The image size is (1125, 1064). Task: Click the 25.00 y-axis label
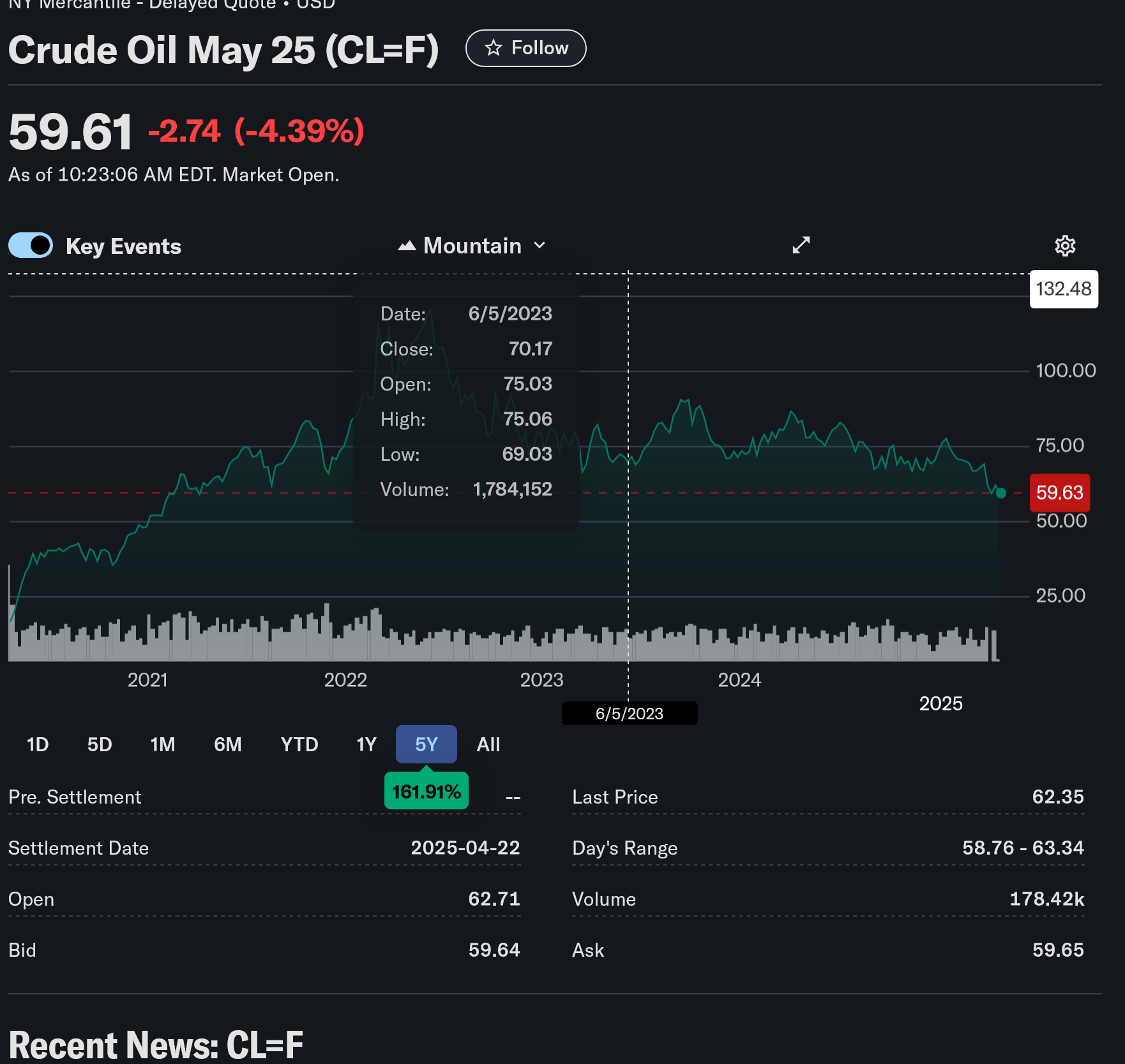pyautogui.click(x=1060, y=596)
